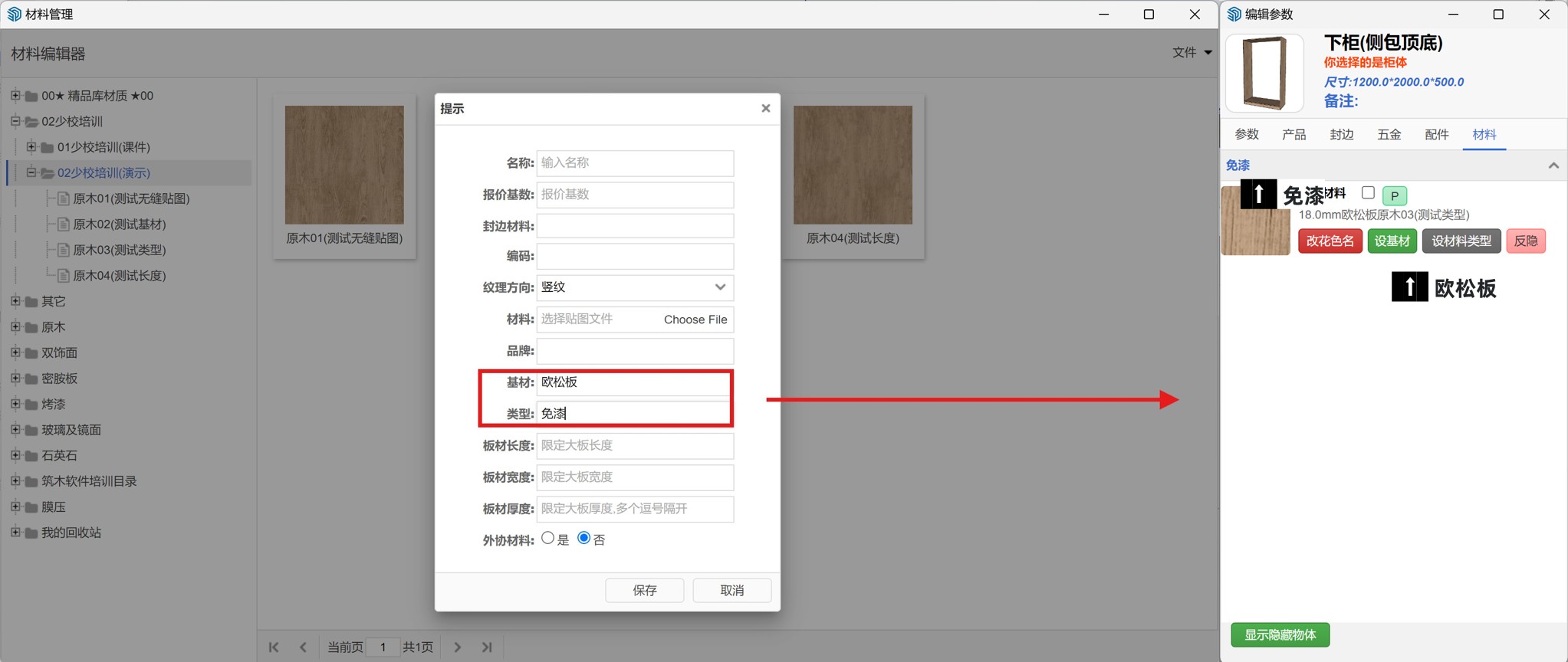
Task: Click the SketchUp logo of 编辑参数 window
Action: (x=1234, y=15)
